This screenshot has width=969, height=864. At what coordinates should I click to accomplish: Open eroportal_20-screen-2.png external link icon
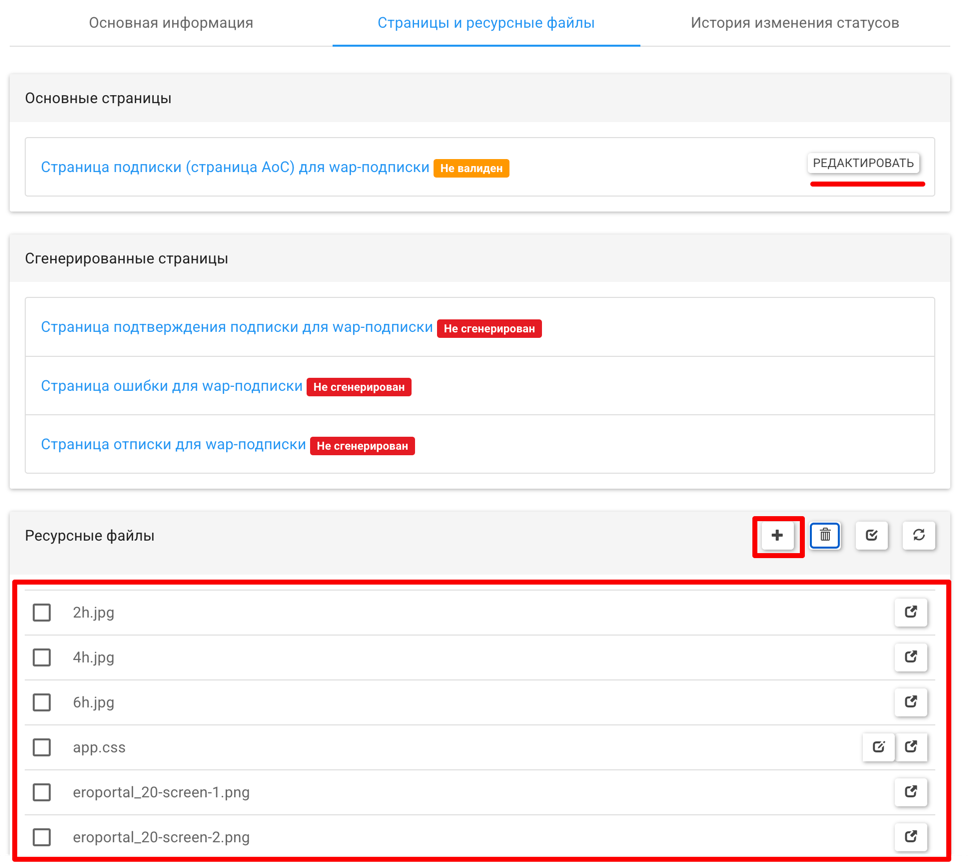point(910,837)
